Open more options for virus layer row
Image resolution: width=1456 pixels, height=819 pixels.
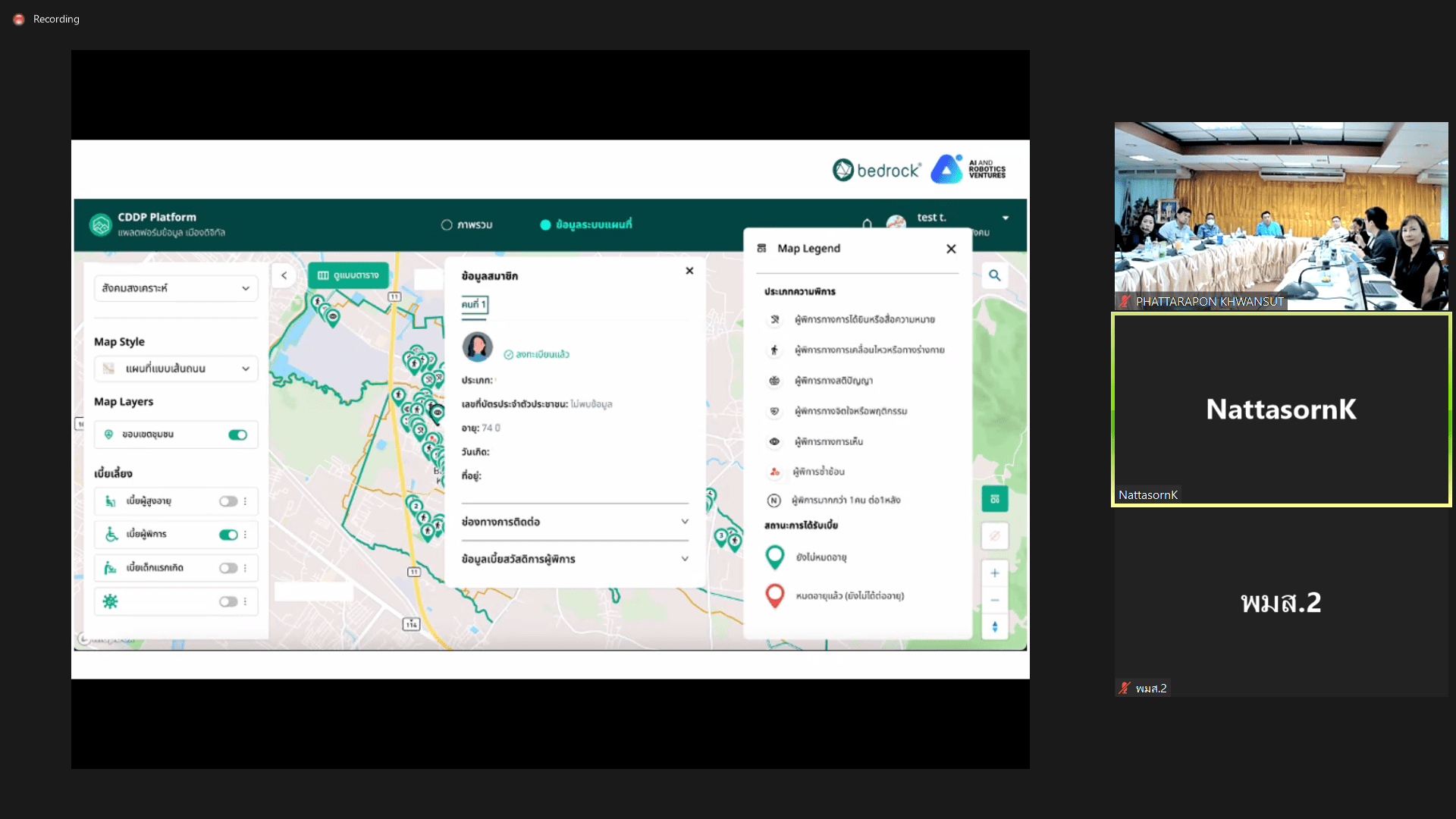(x=245, y=601)
